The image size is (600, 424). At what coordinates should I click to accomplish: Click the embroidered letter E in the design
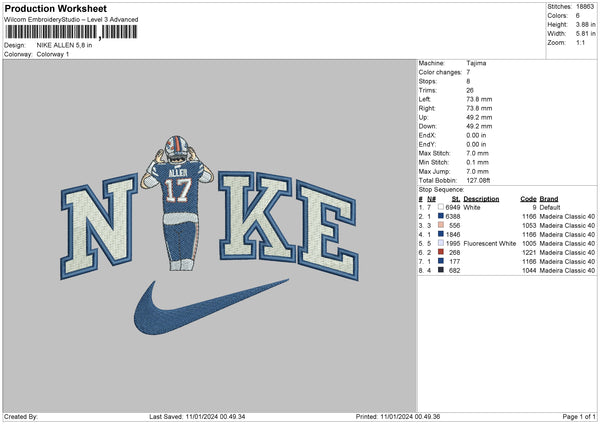pos(328,230)
